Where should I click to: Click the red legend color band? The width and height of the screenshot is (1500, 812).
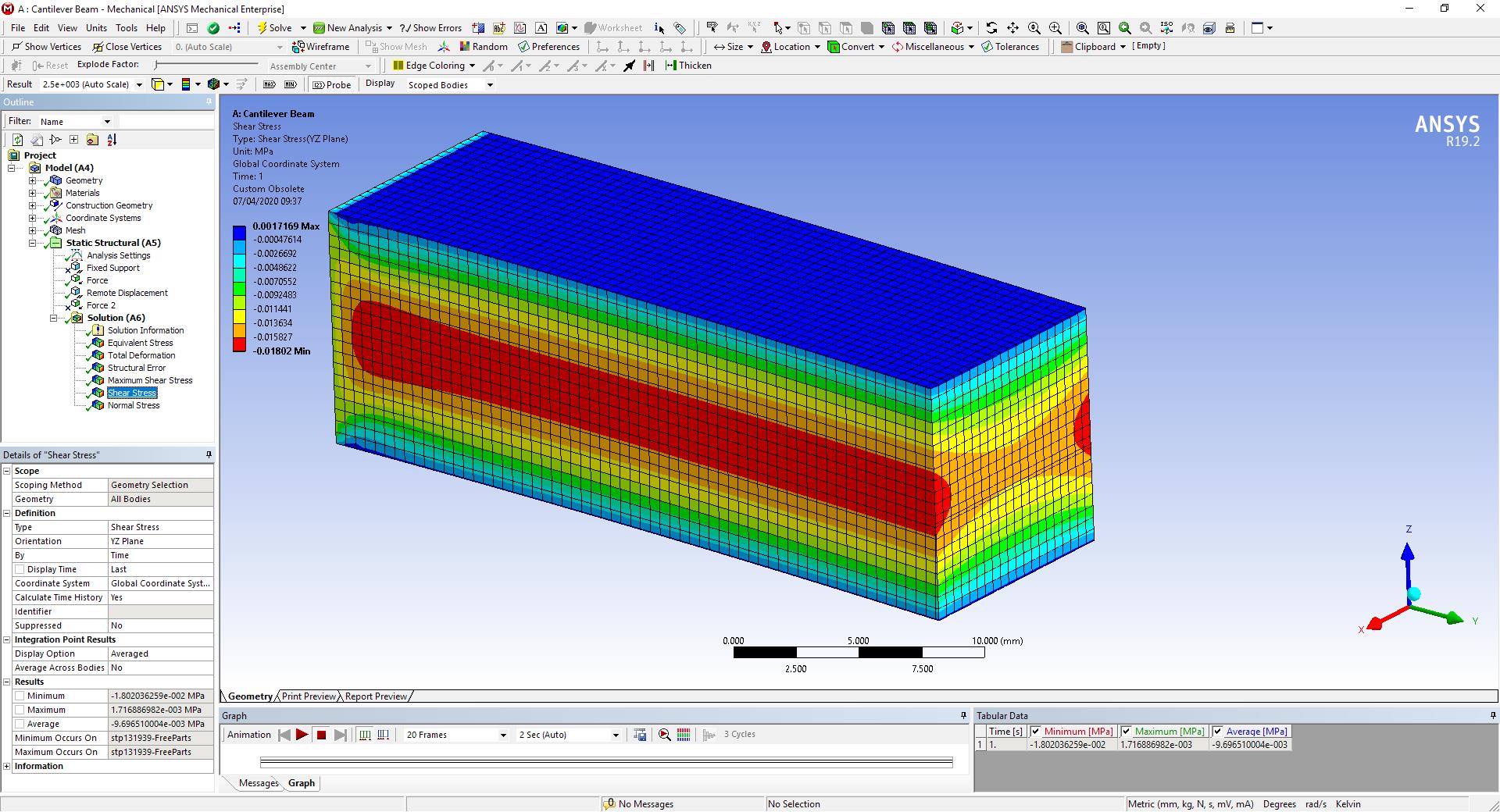239,344
